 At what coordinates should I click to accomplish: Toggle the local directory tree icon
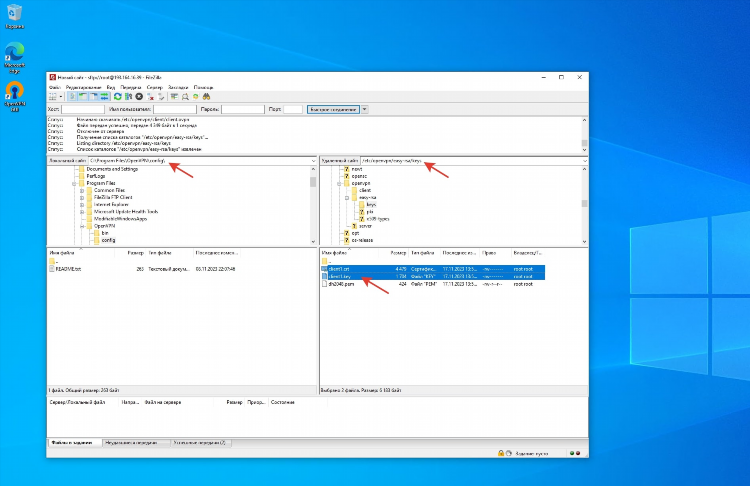(x=83, y=97)
